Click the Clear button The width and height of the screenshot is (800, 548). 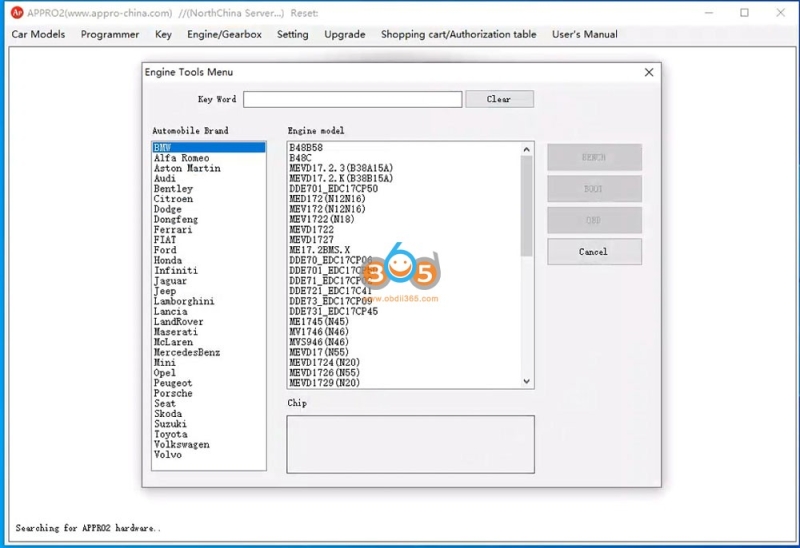[x=499, y=99]
